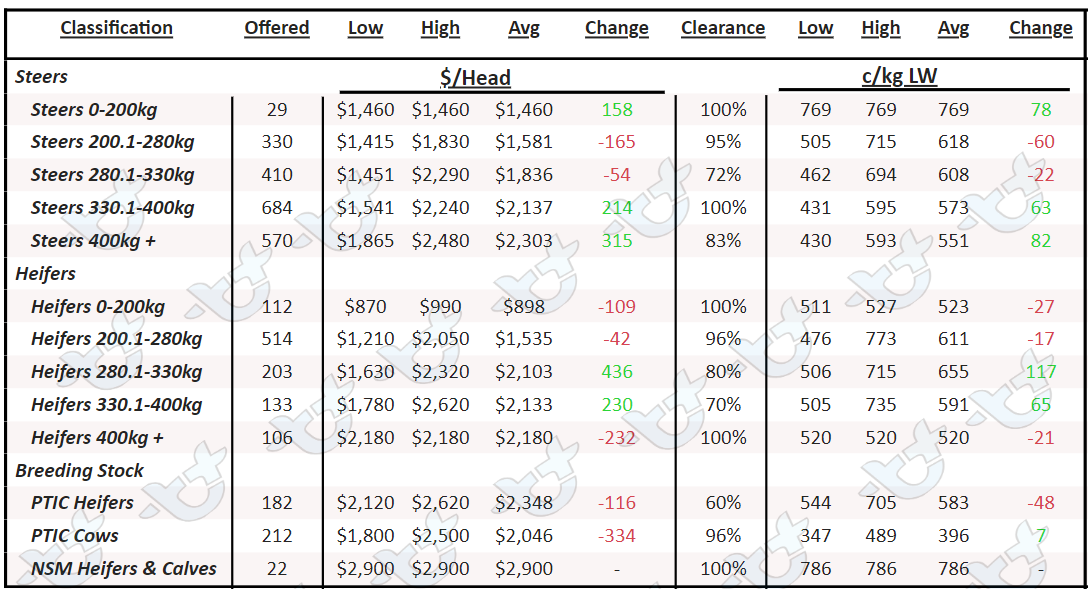Select the Steers 0-200kg row label
This screenshot has width=1088, height=589.
click(x=94, y=110)
